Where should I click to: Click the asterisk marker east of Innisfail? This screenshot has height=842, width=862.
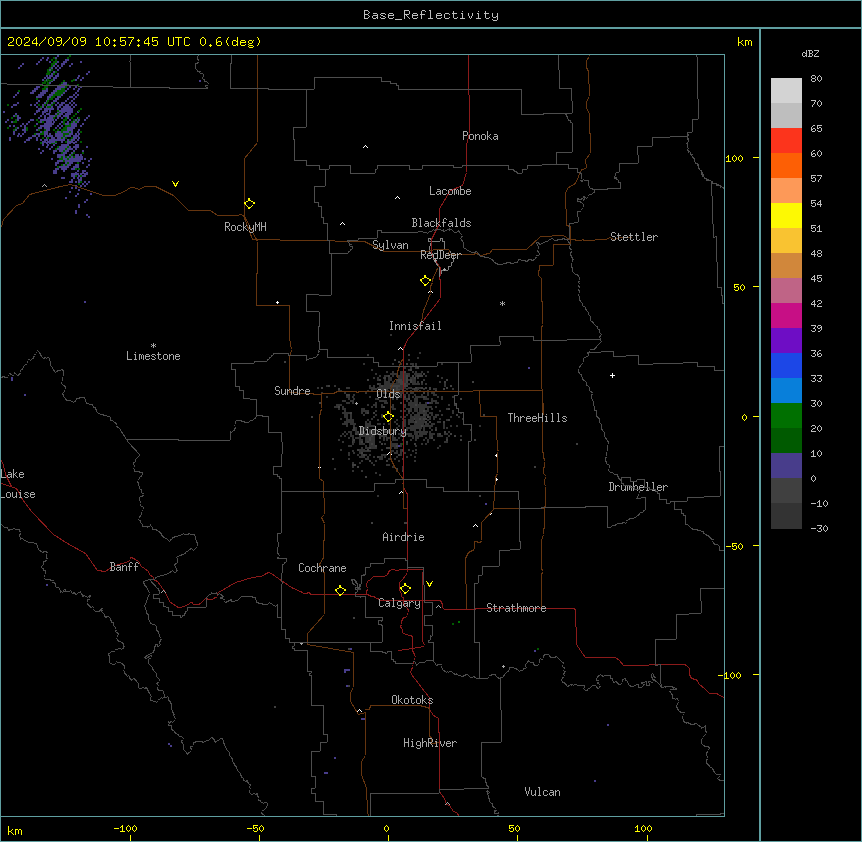pos(502,303)
